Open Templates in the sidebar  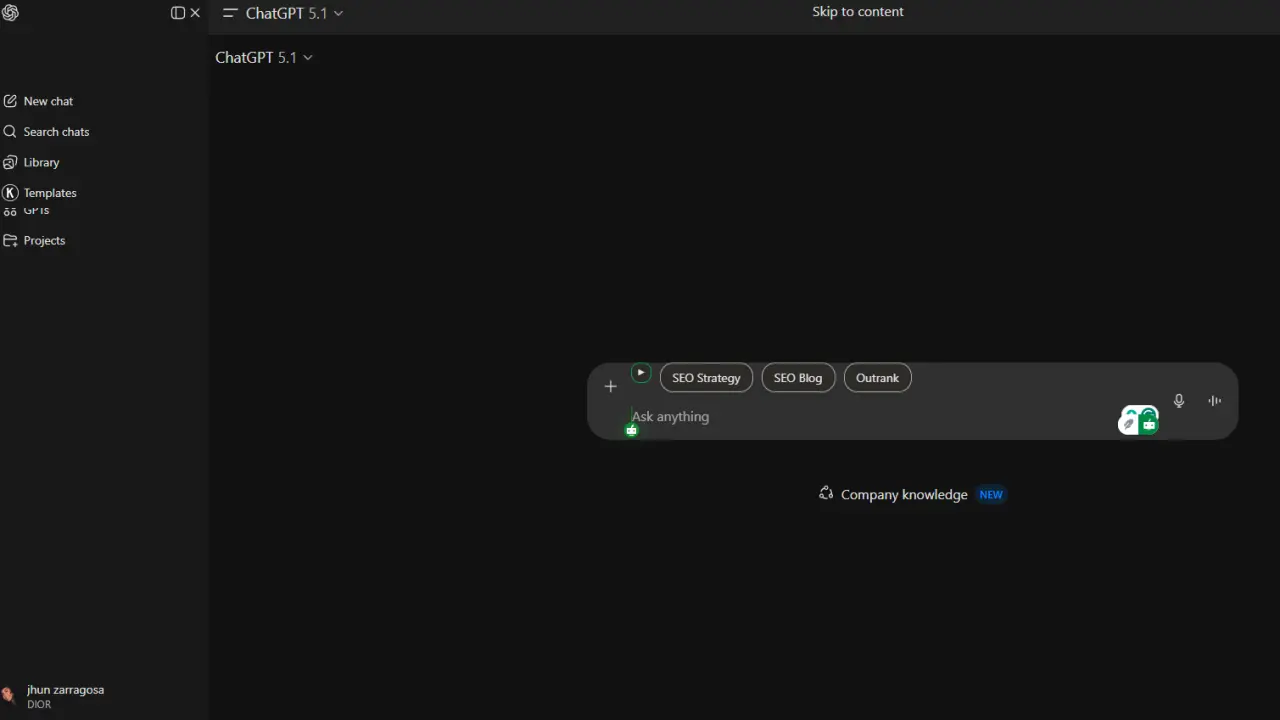tap(50, 193)
